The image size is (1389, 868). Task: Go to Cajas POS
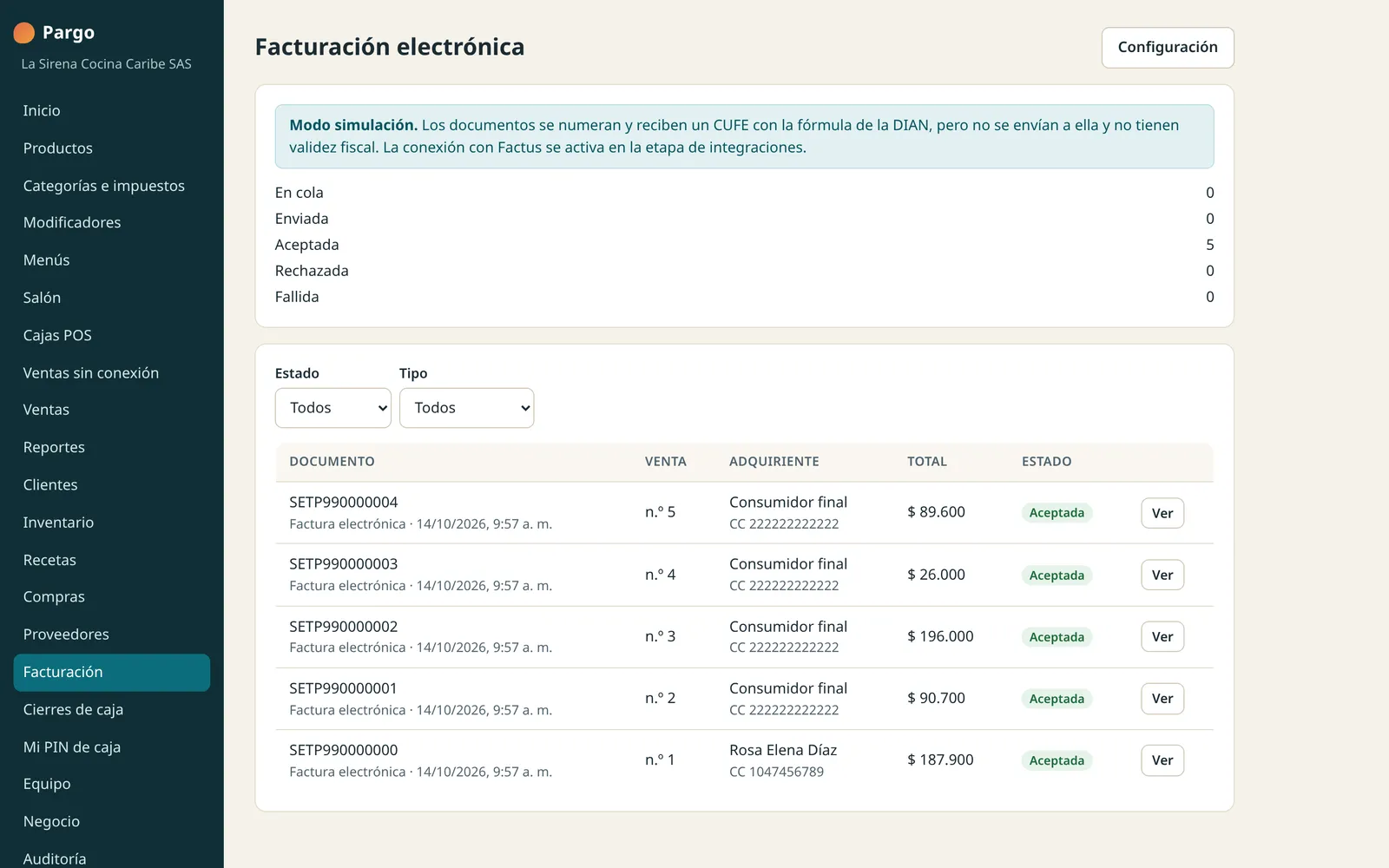[112, 335]
